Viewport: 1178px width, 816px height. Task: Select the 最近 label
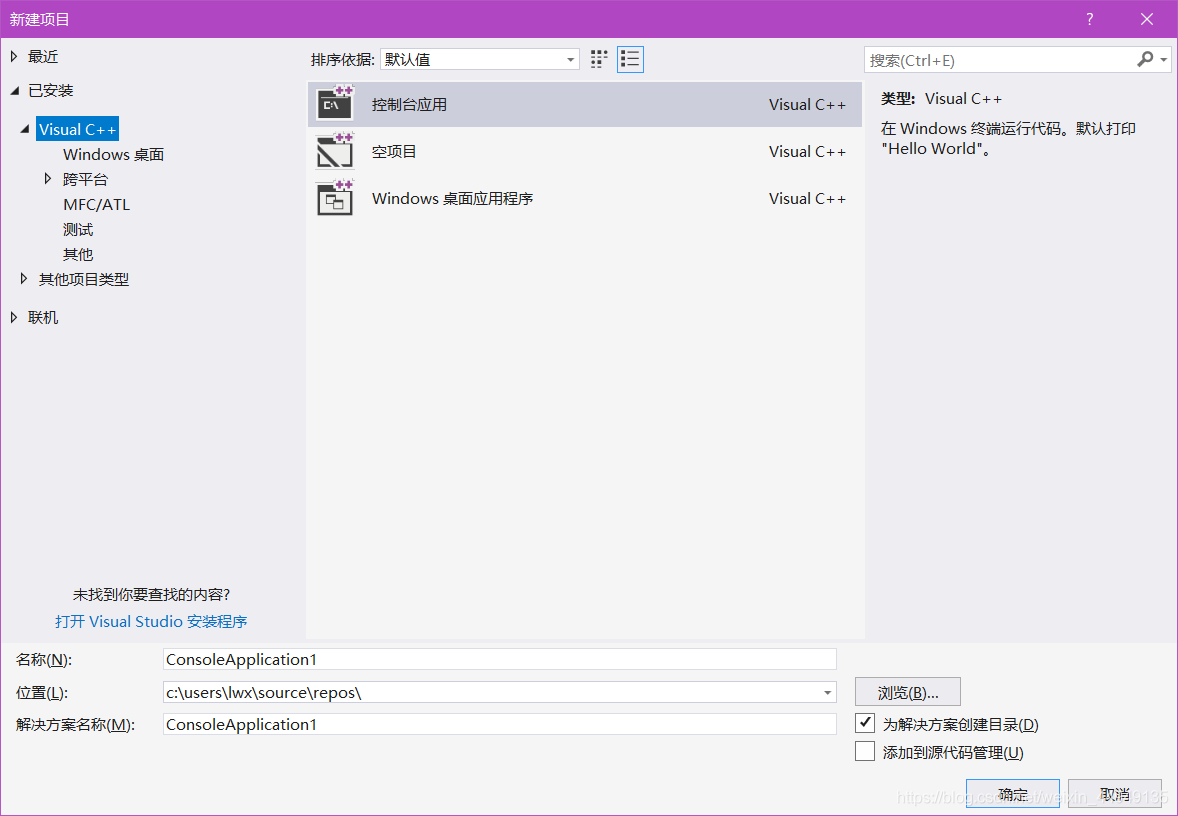point(43,56)
